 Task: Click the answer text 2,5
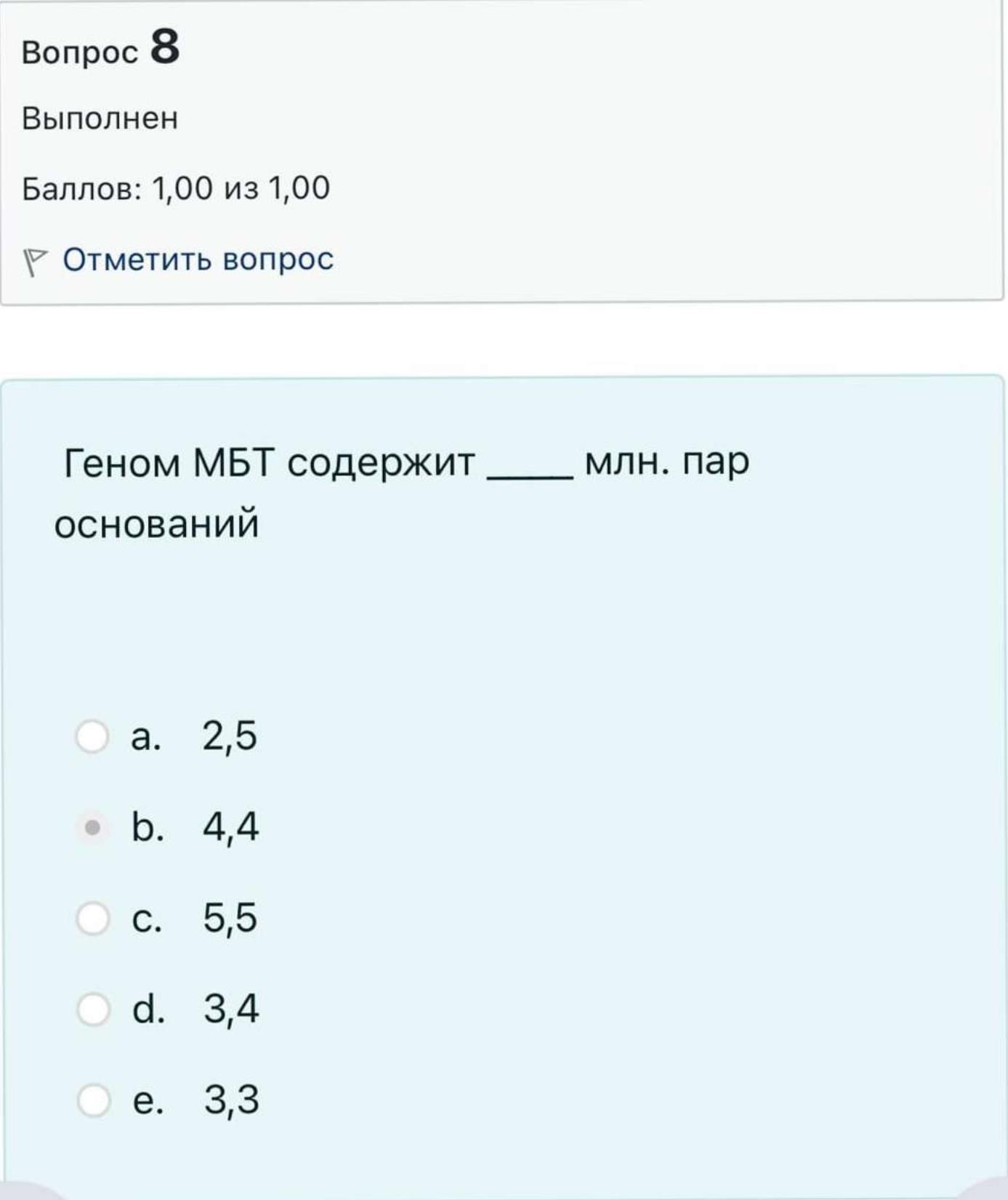point(230,736)
